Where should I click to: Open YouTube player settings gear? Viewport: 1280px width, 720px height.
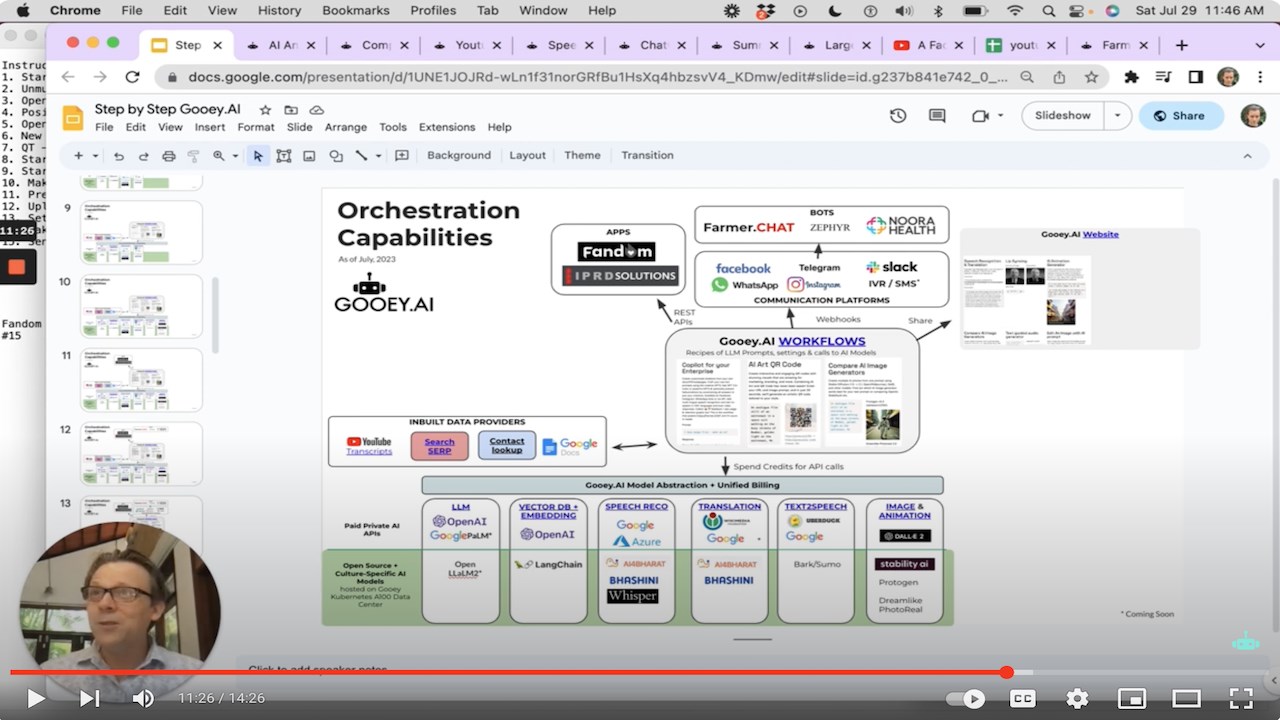pyautogui.click(x=1077, y=699)
